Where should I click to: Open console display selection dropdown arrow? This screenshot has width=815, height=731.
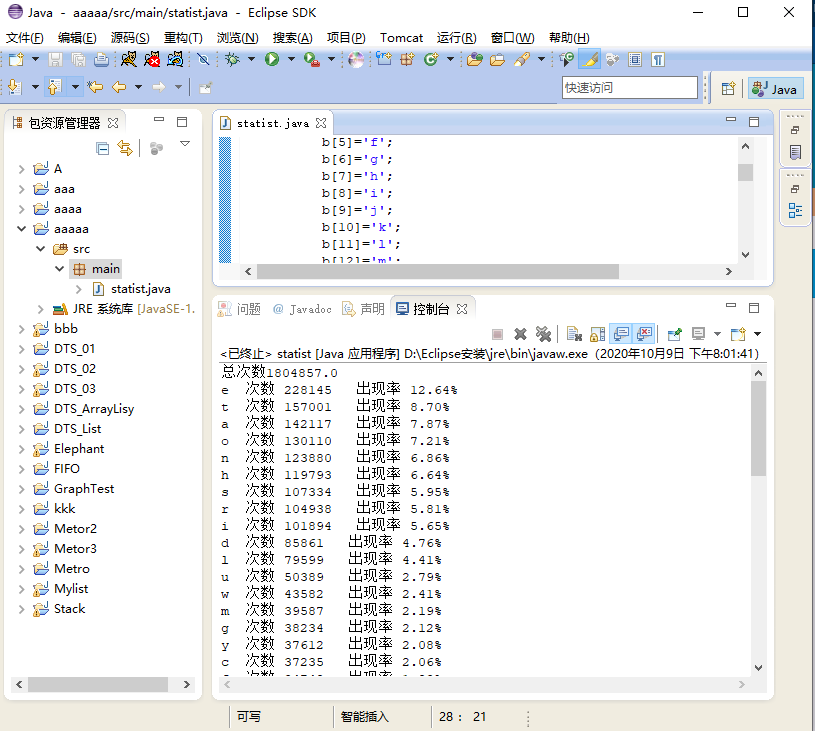pos(717,334)
